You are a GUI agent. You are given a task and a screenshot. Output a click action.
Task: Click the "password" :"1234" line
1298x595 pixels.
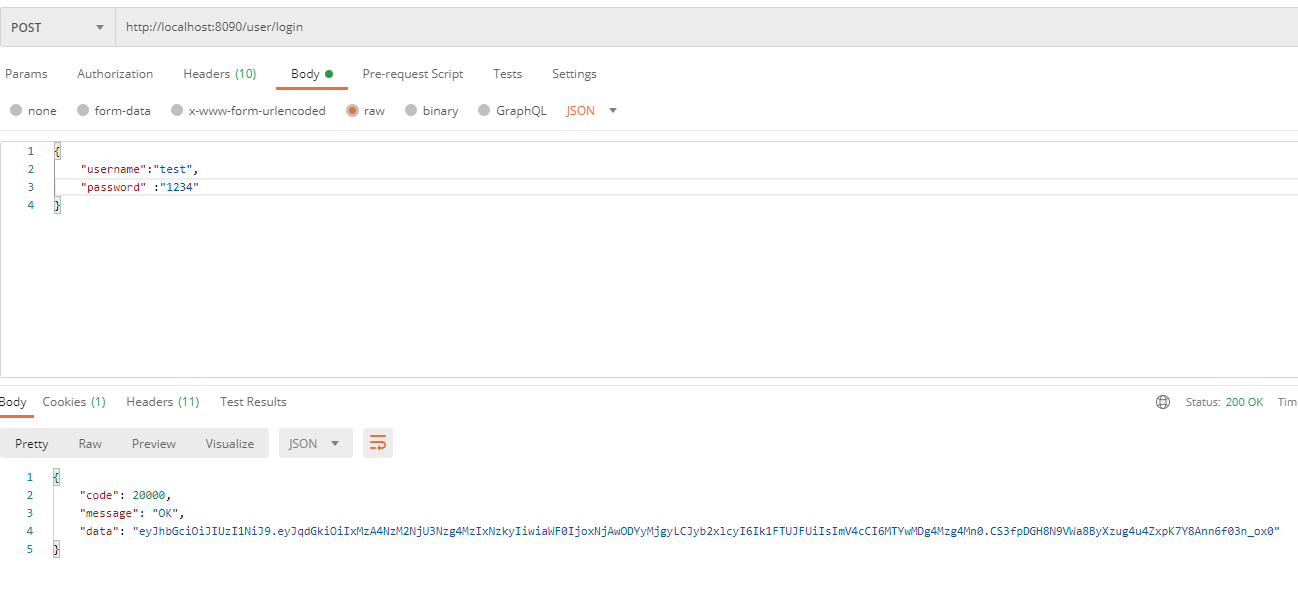pos(140,187)
